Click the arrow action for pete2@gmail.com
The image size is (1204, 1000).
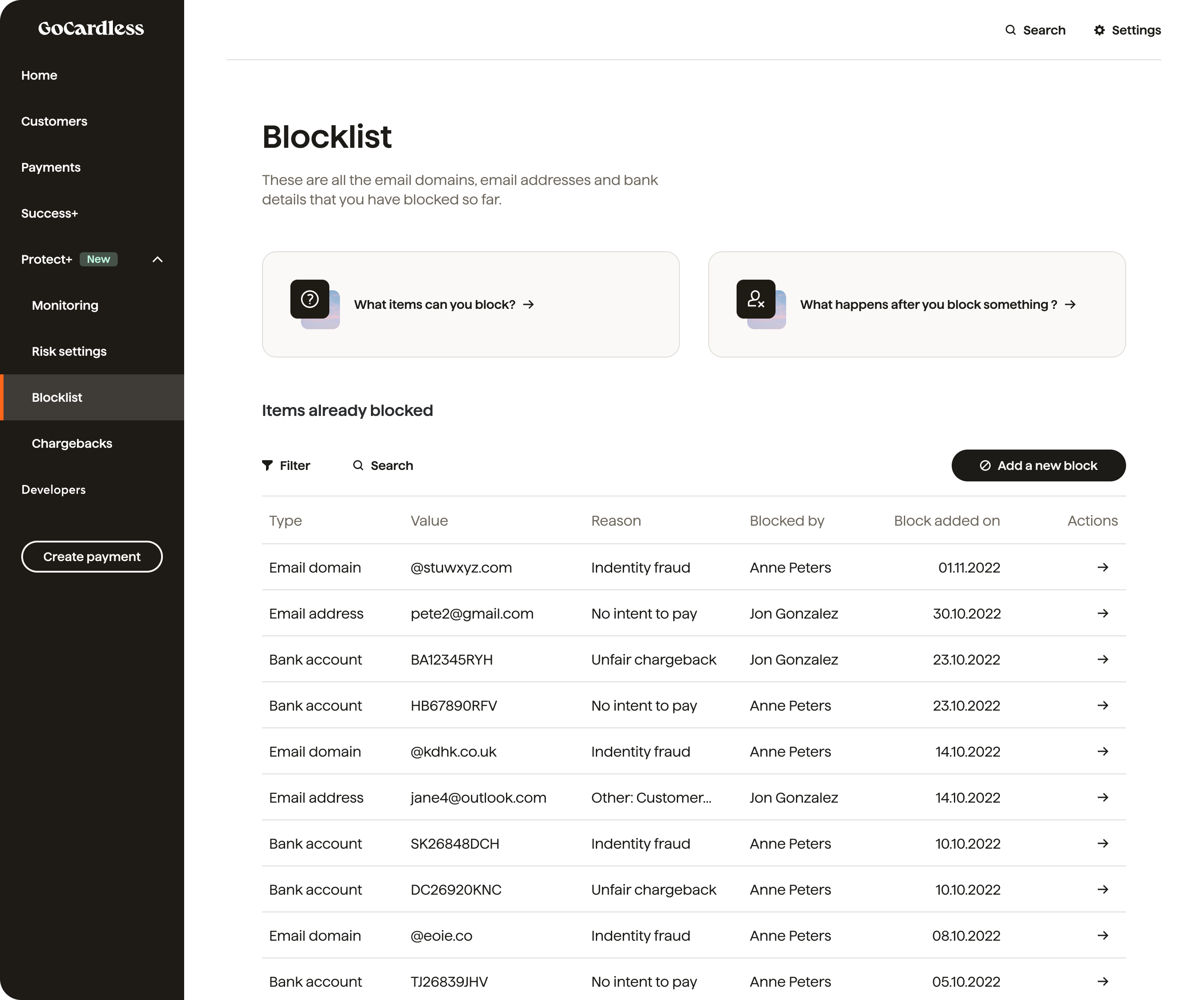click(1103, 613)
